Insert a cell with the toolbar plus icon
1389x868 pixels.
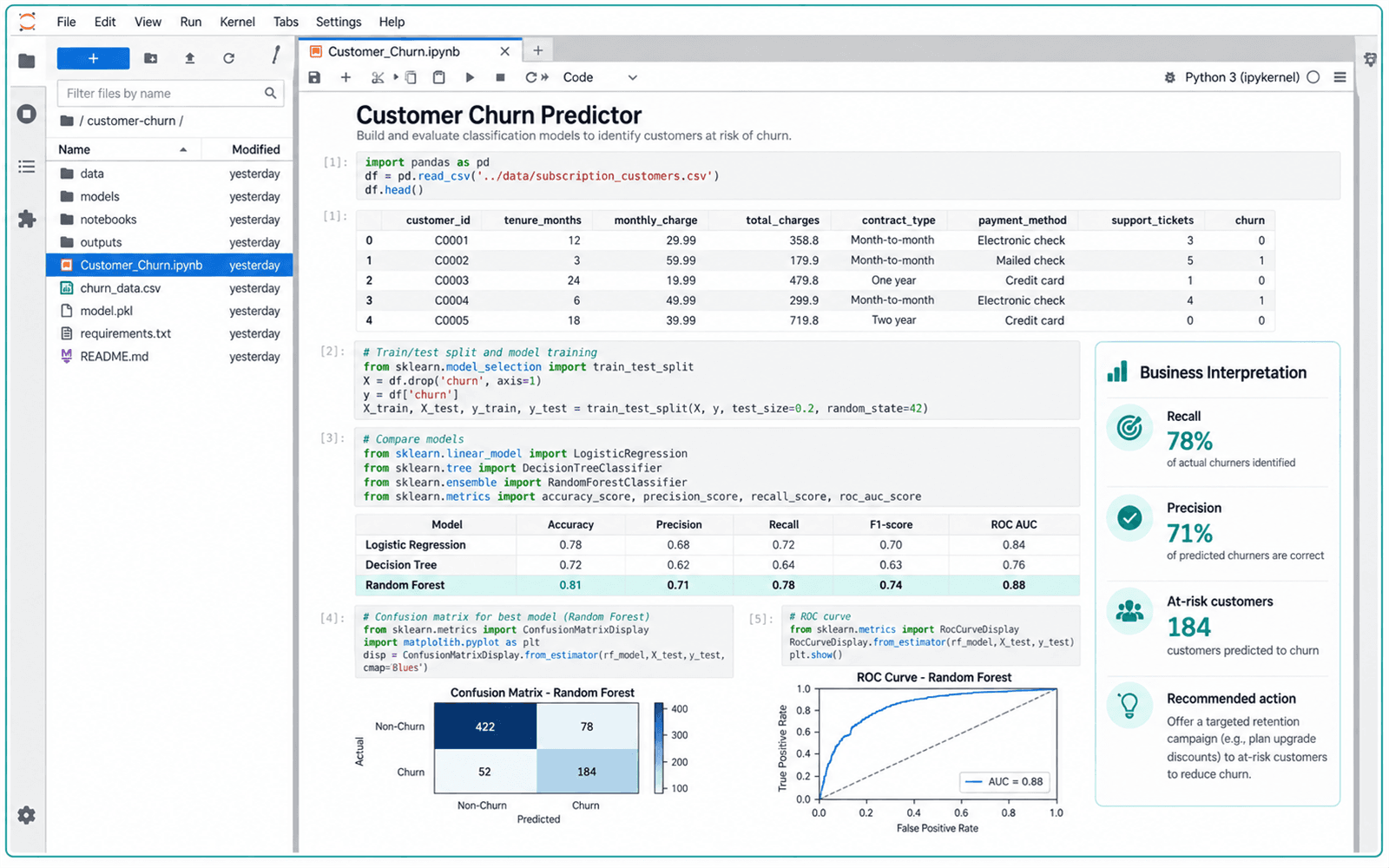[x=346, y=77]
